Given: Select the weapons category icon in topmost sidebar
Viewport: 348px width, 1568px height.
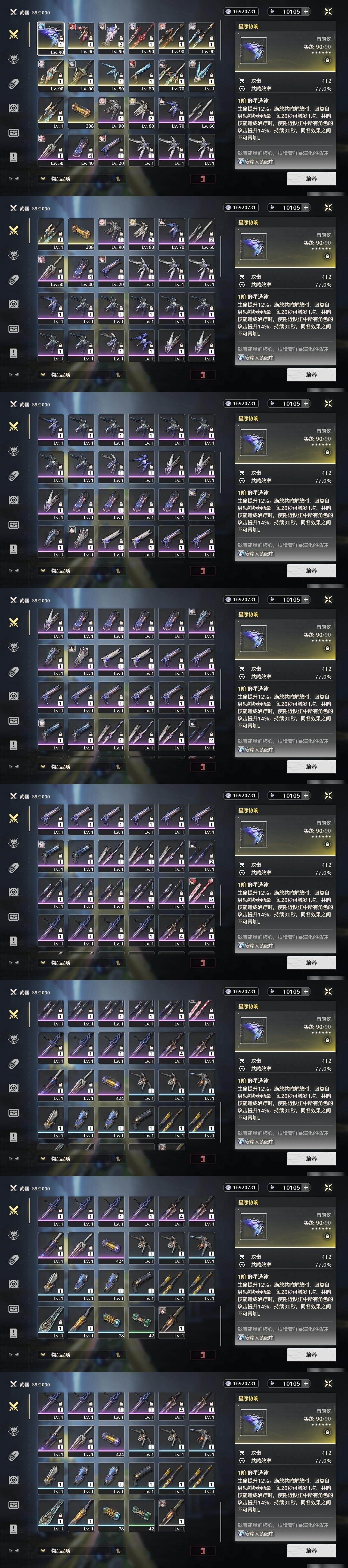Looking at the screenshot, I should click(13, 35).
